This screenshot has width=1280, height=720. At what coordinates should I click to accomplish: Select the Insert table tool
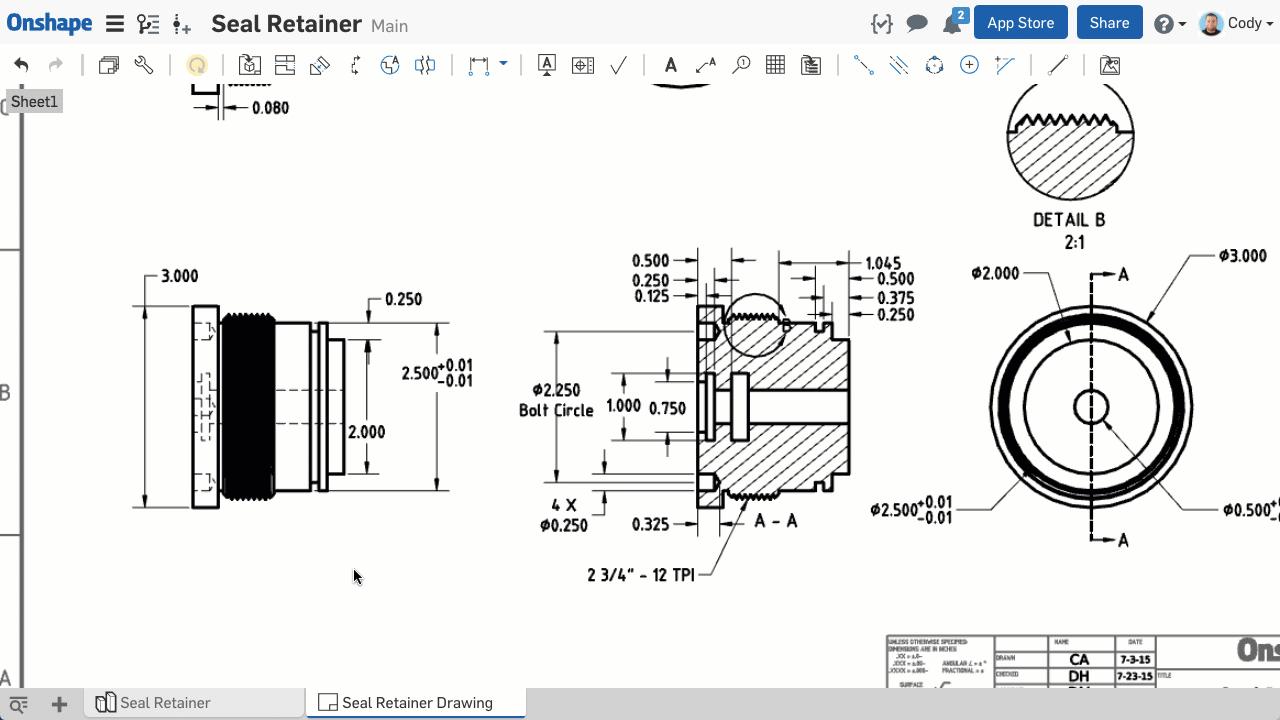(775, 65)
